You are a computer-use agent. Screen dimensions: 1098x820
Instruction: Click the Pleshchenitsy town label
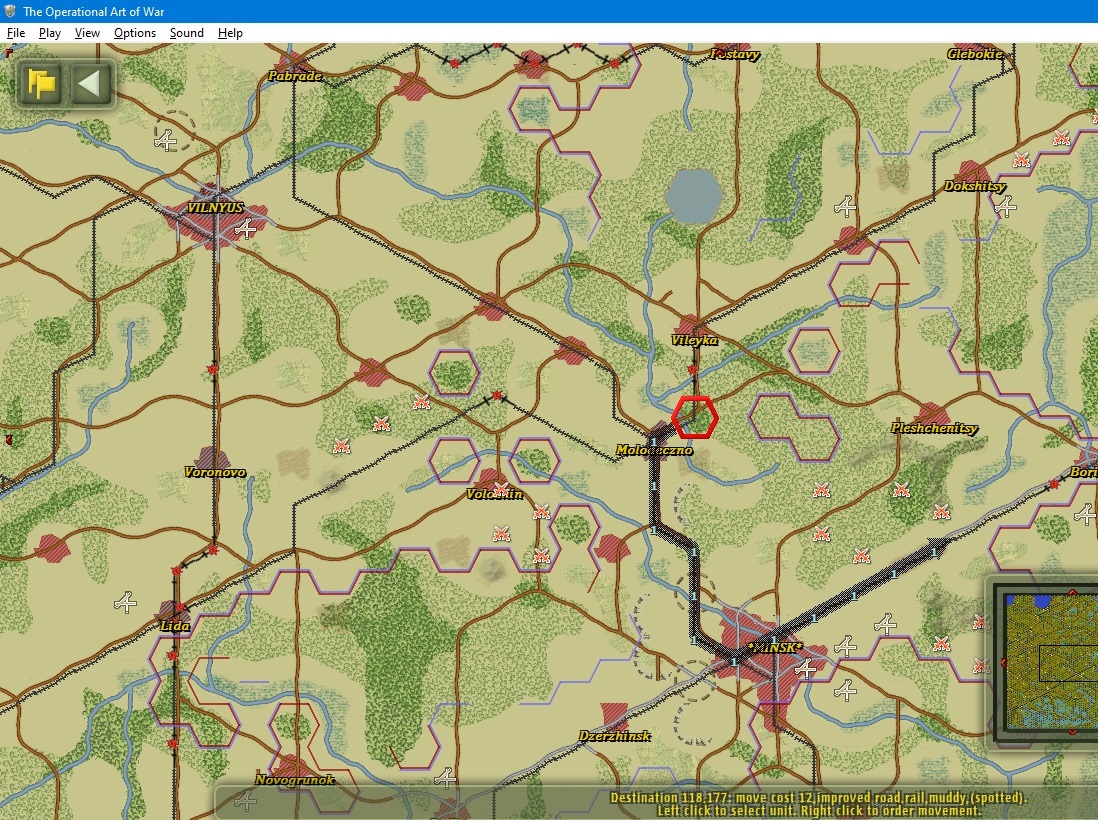(x=934, y=428)
